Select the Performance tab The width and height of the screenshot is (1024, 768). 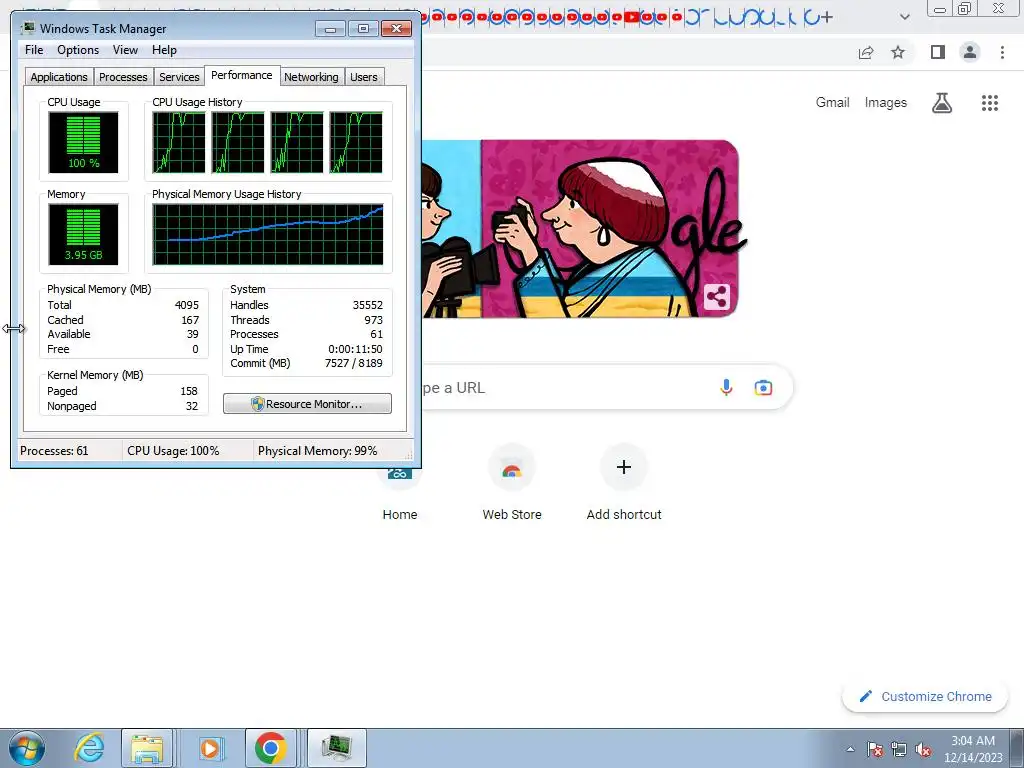click(x=242, y=75)
